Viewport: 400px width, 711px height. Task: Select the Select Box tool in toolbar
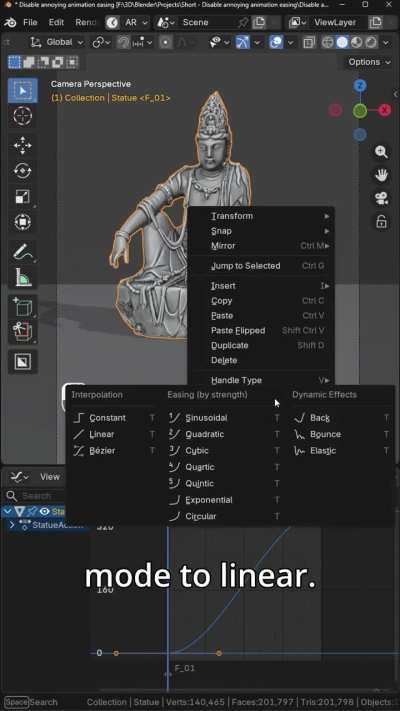pyautogui.click(x=22, y=90)
